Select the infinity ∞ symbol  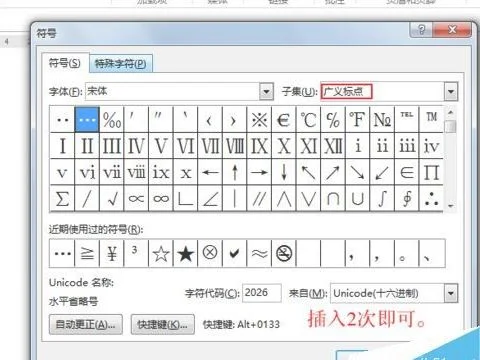pyautogui.click(x=161, y=198)
